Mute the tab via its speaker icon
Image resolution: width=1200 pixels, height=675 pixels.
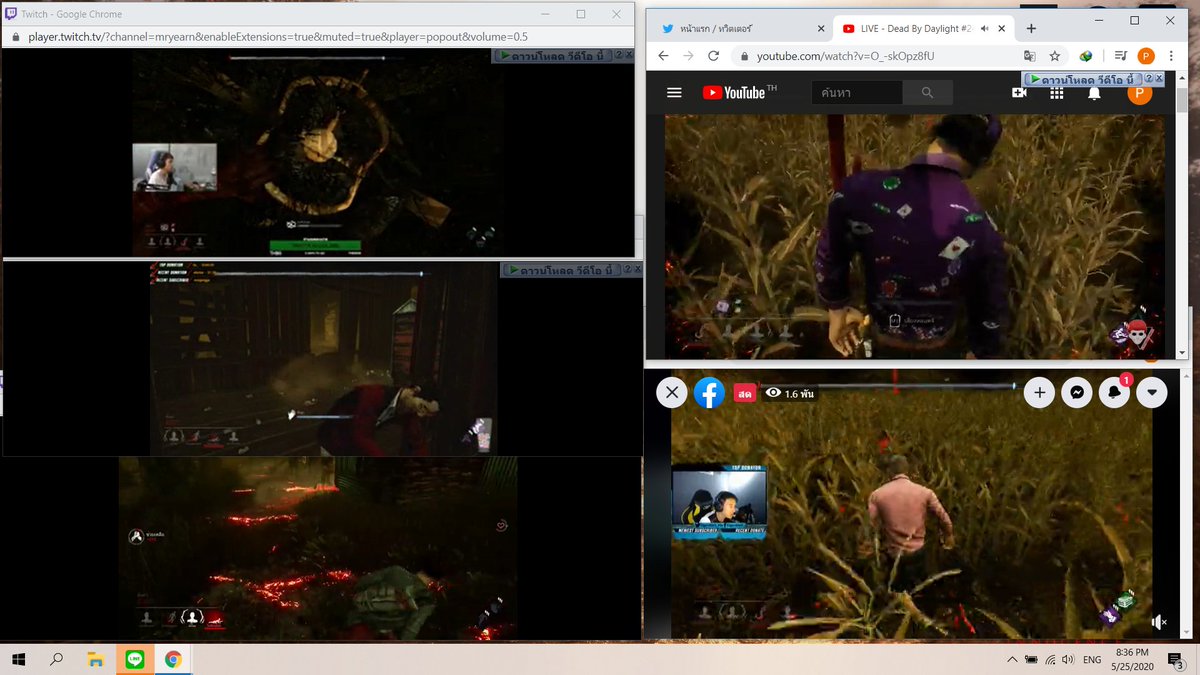tap(984, 29)
